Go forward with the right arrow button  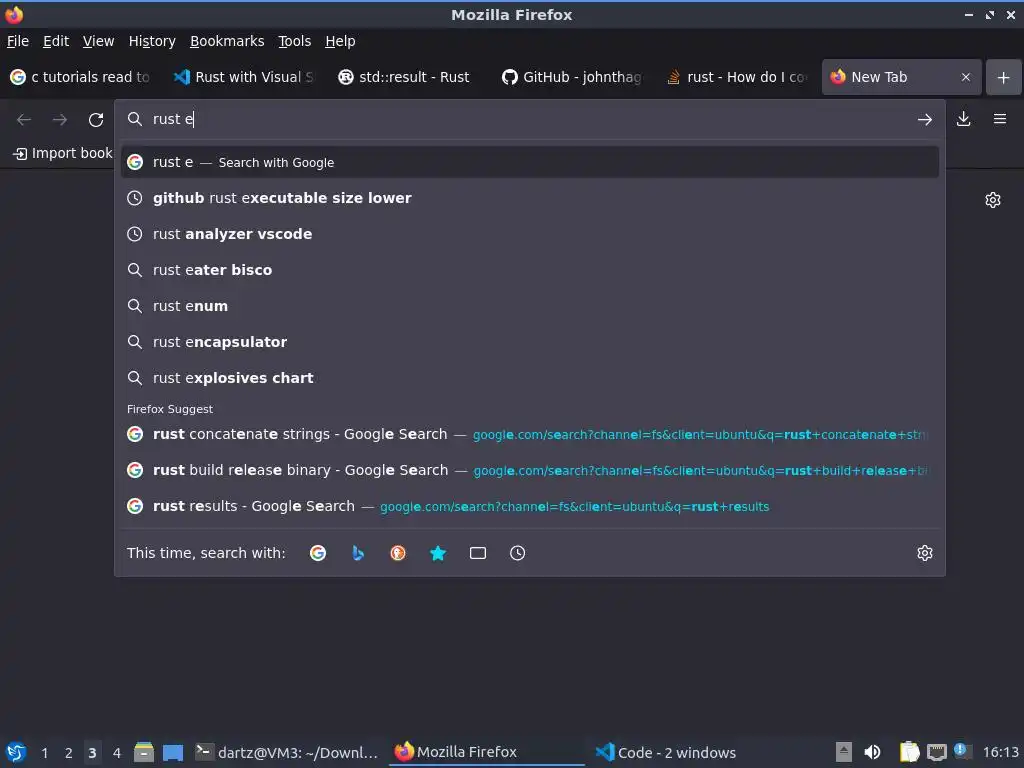tap(59, 120)
